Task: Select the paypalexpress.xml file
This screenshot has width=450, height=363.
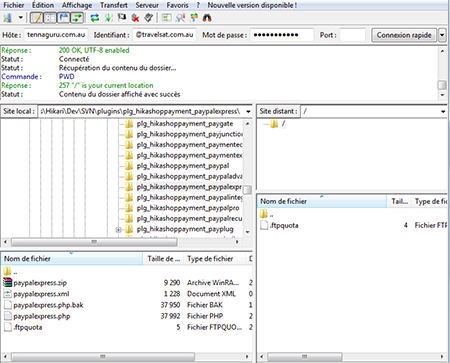Action: pyautogui.click(x=41, y=294)
